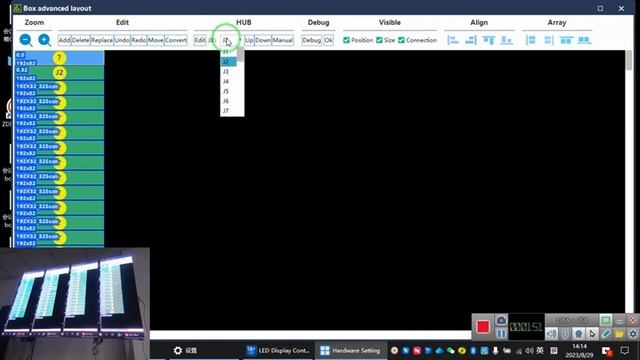
Task: Click the pause recording button
Action: 501,333
